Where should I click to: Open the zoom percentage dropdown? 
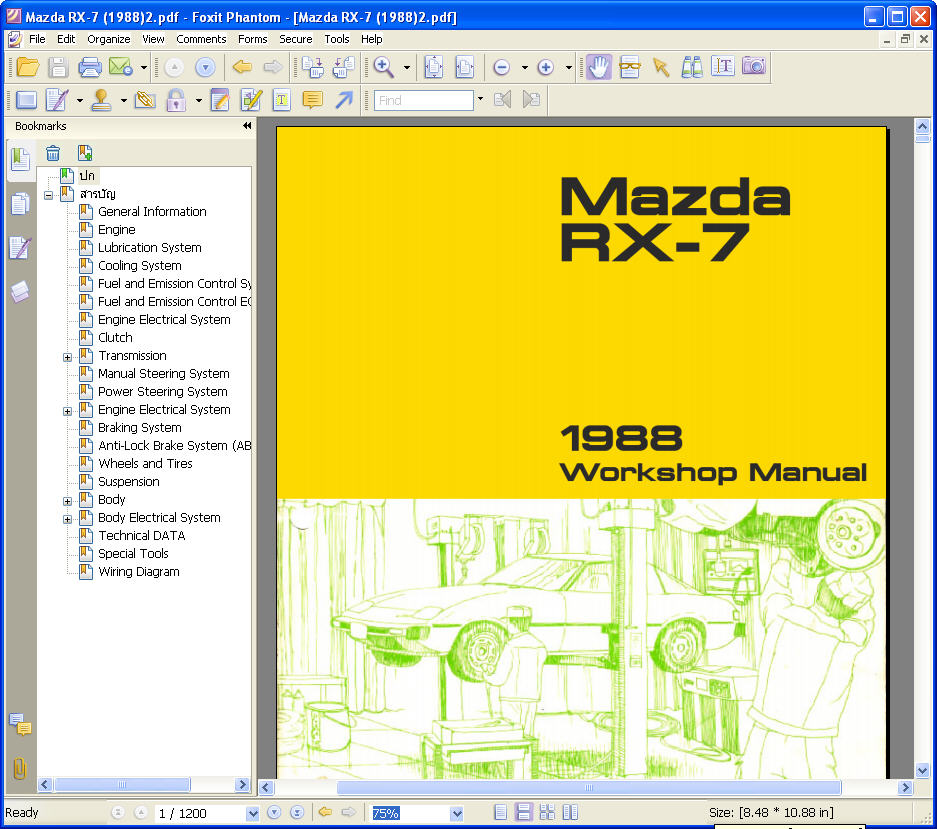point(457,813)
